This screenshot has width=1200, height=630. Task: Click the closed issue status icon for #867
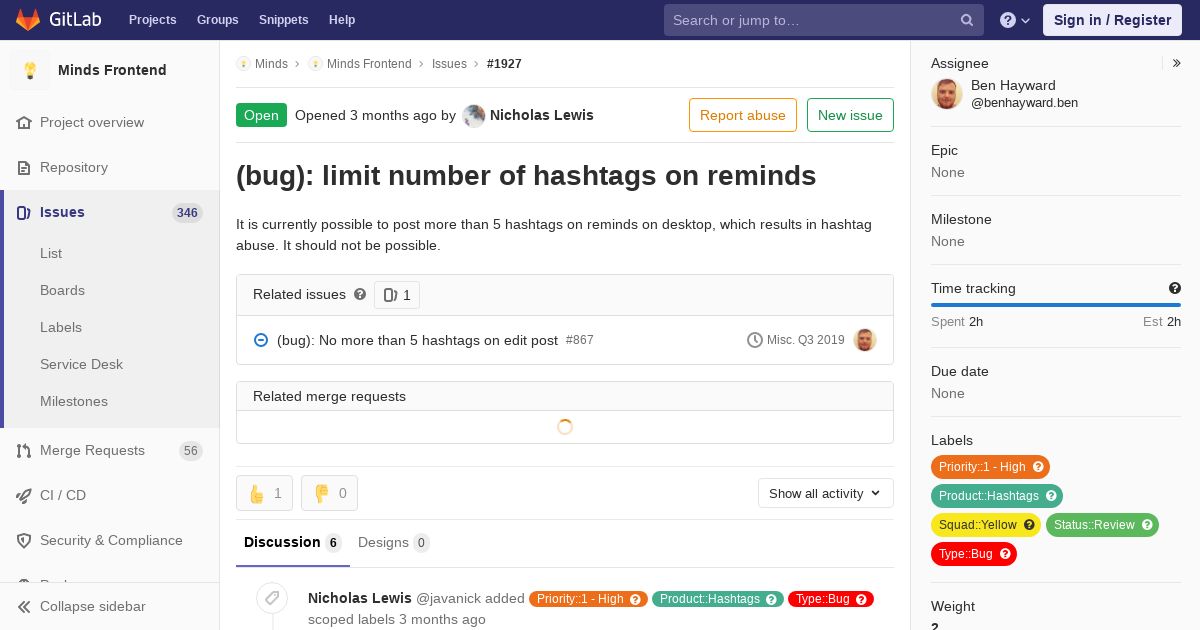[261, 340]
